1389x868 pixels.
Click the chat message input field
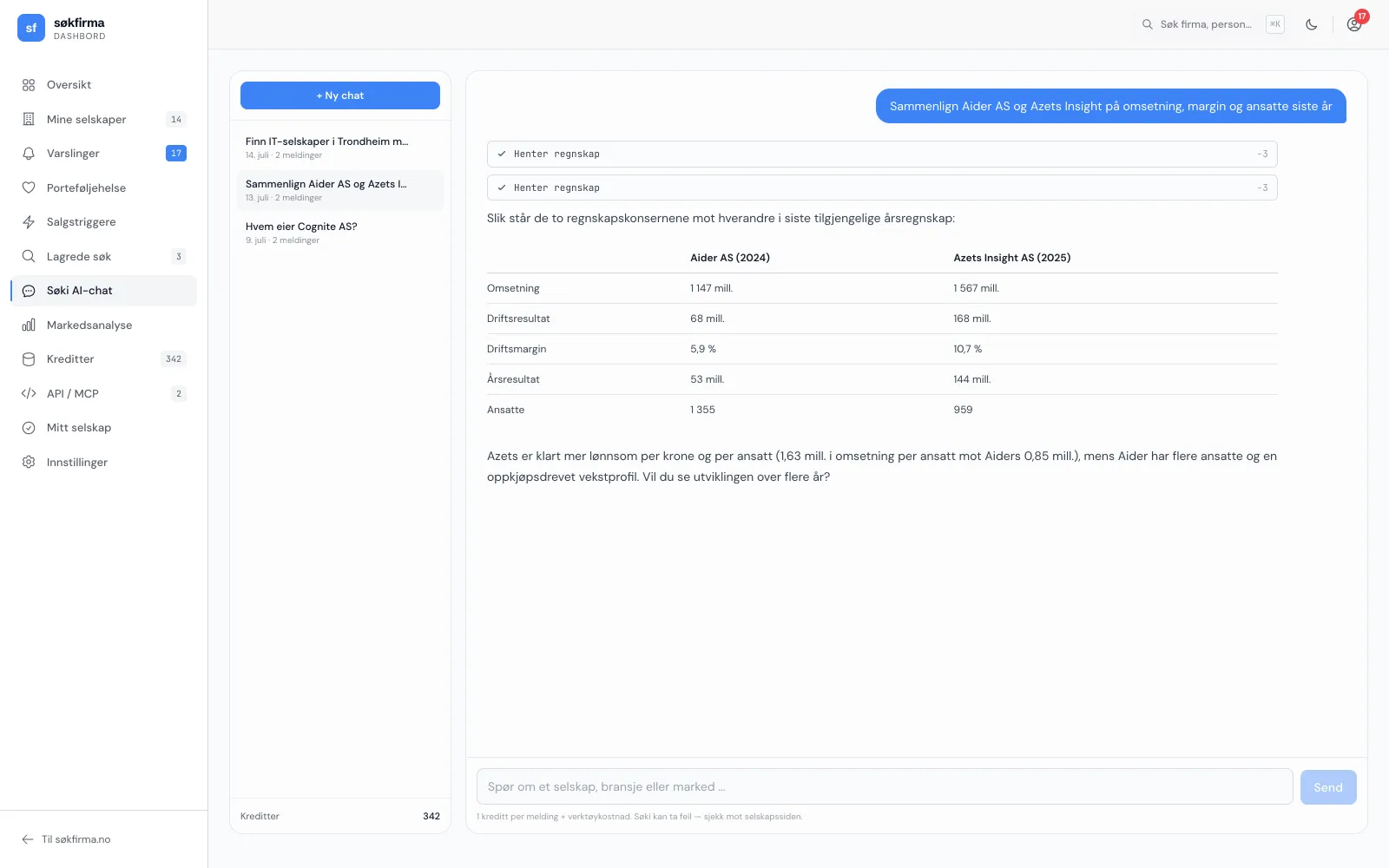(885, 786)
